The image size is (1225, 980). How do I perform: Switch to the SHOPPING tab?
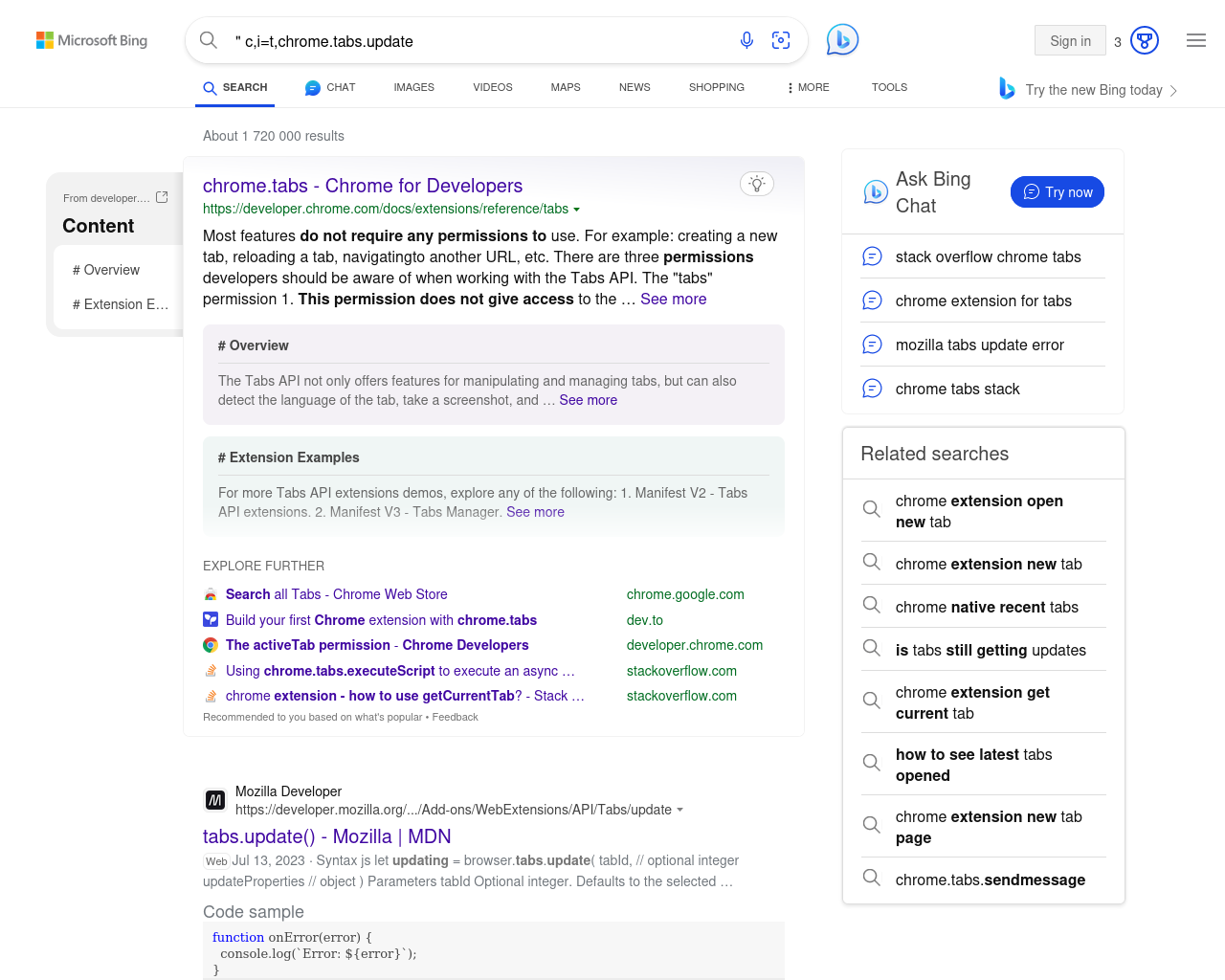tap(717, 87)
